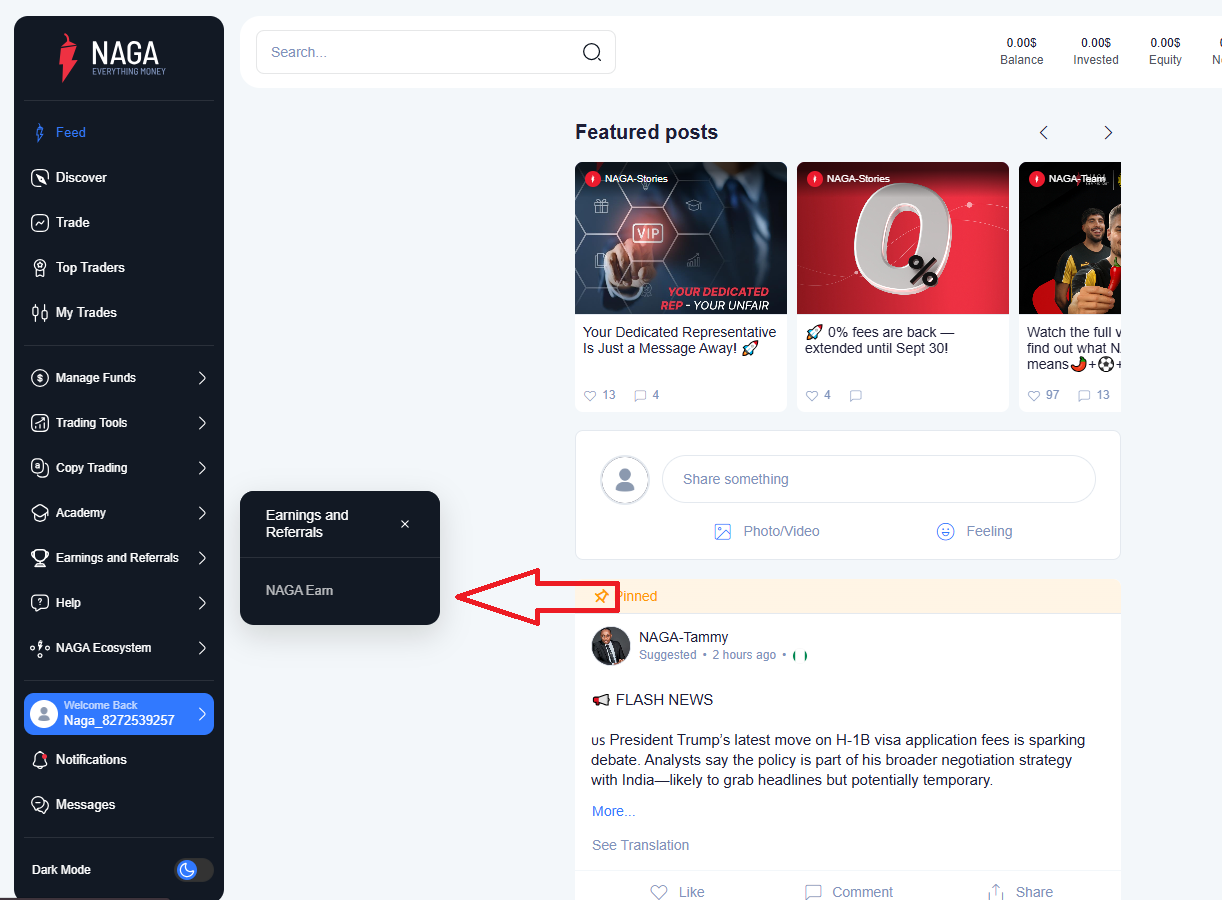The width and height of the screenshot is (1222, 900).
Task: Click NAGA-Tammy's avatar picture
Action: click(x=611, y=646)
